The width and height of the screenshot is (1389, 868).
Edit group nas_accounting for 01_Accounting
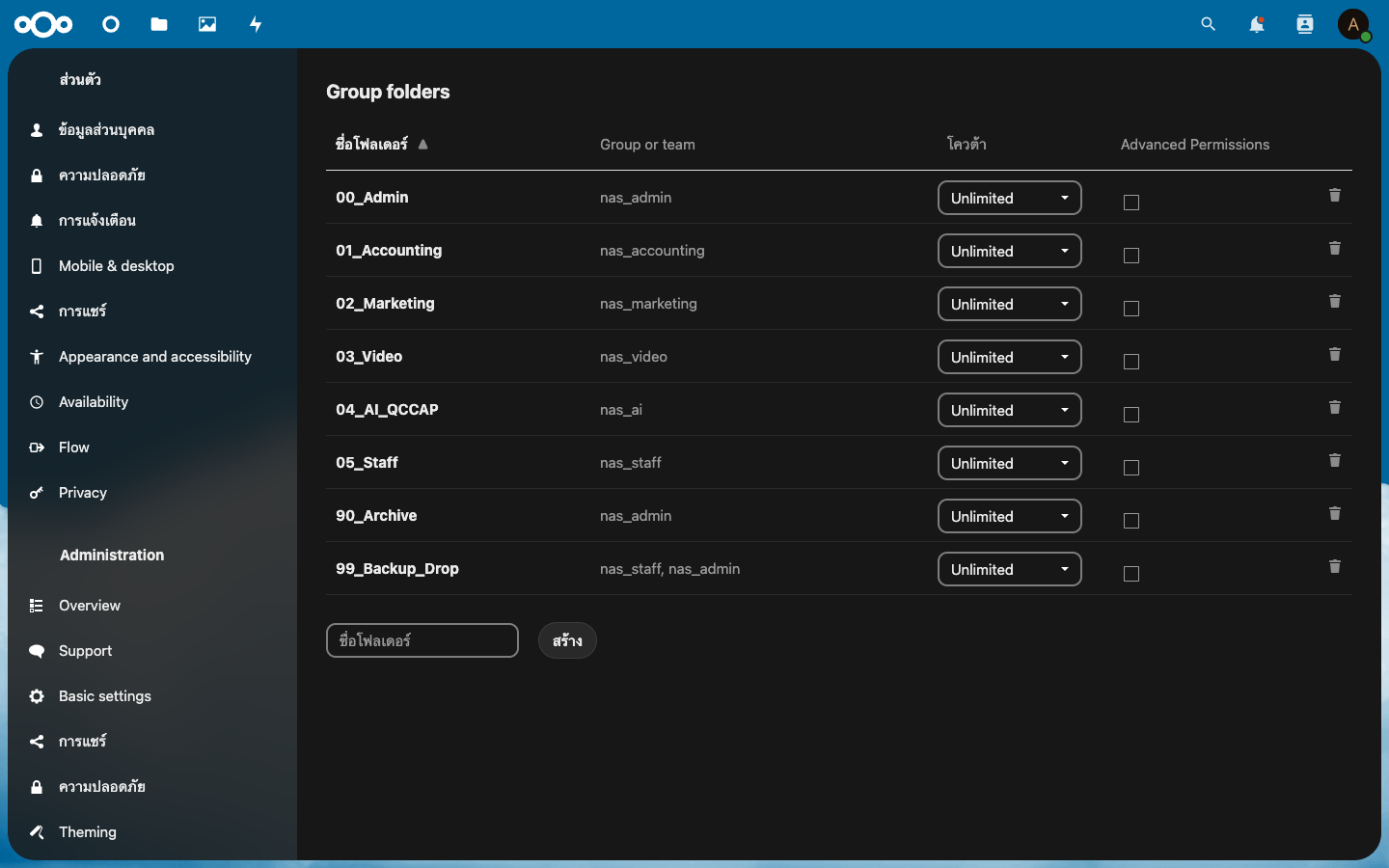652,251
